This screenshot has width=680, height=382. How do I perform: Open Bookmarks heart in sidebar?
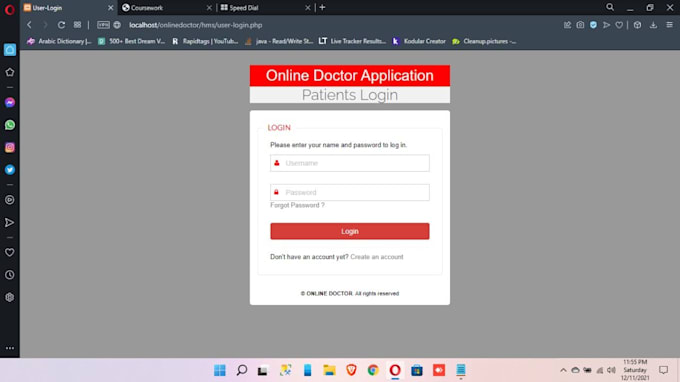click(10, 252)
